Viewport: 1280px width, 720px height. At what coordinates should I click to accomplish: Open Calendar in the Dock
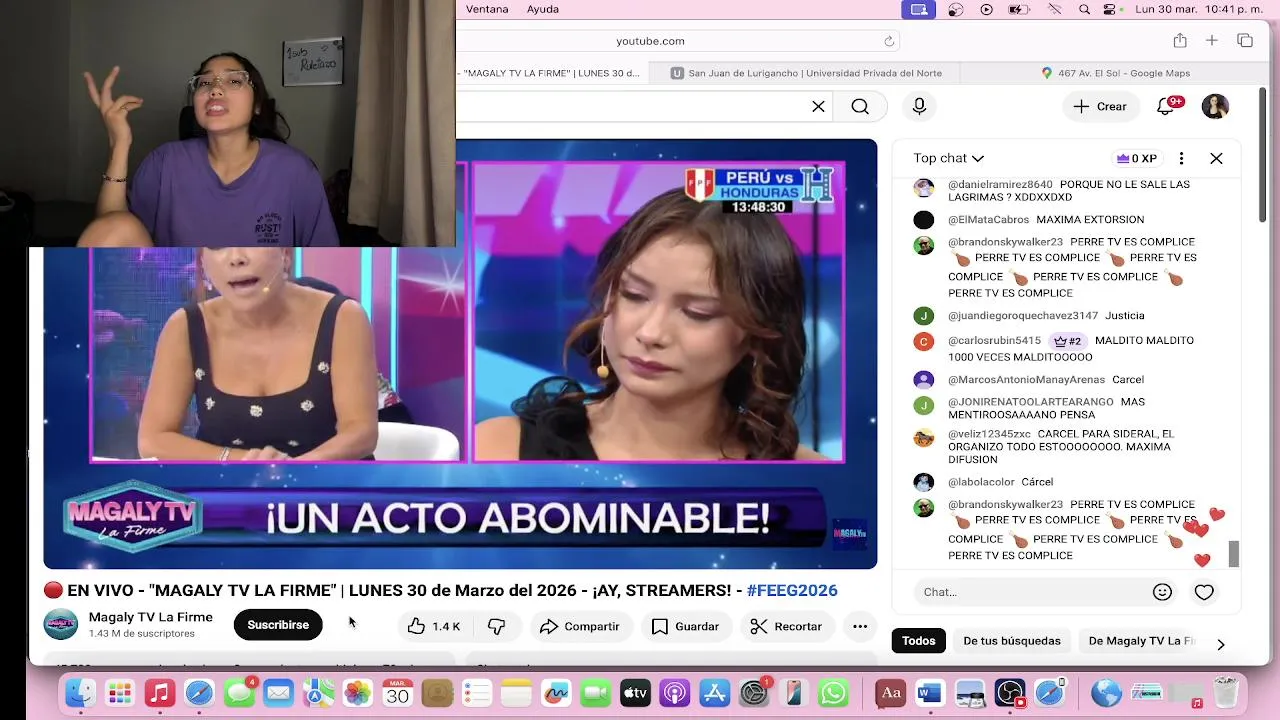click(397, 693)
